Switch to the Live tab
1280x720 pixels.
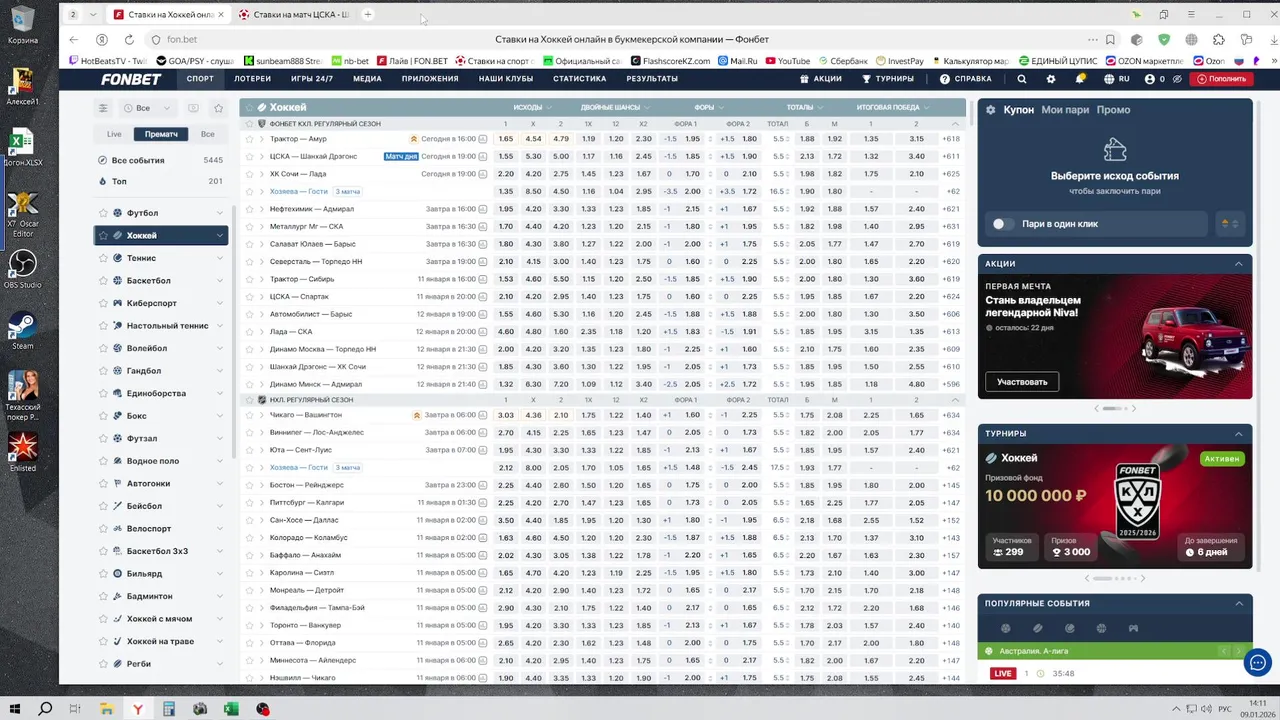[x=114, y=134]
